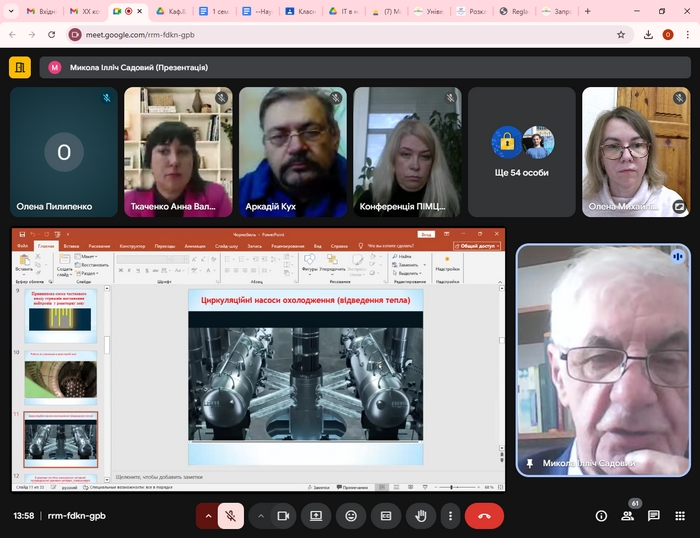This screenshot has height=538, width=700.
Task: Unmute the microphone in the call bar
Action: 230,516
